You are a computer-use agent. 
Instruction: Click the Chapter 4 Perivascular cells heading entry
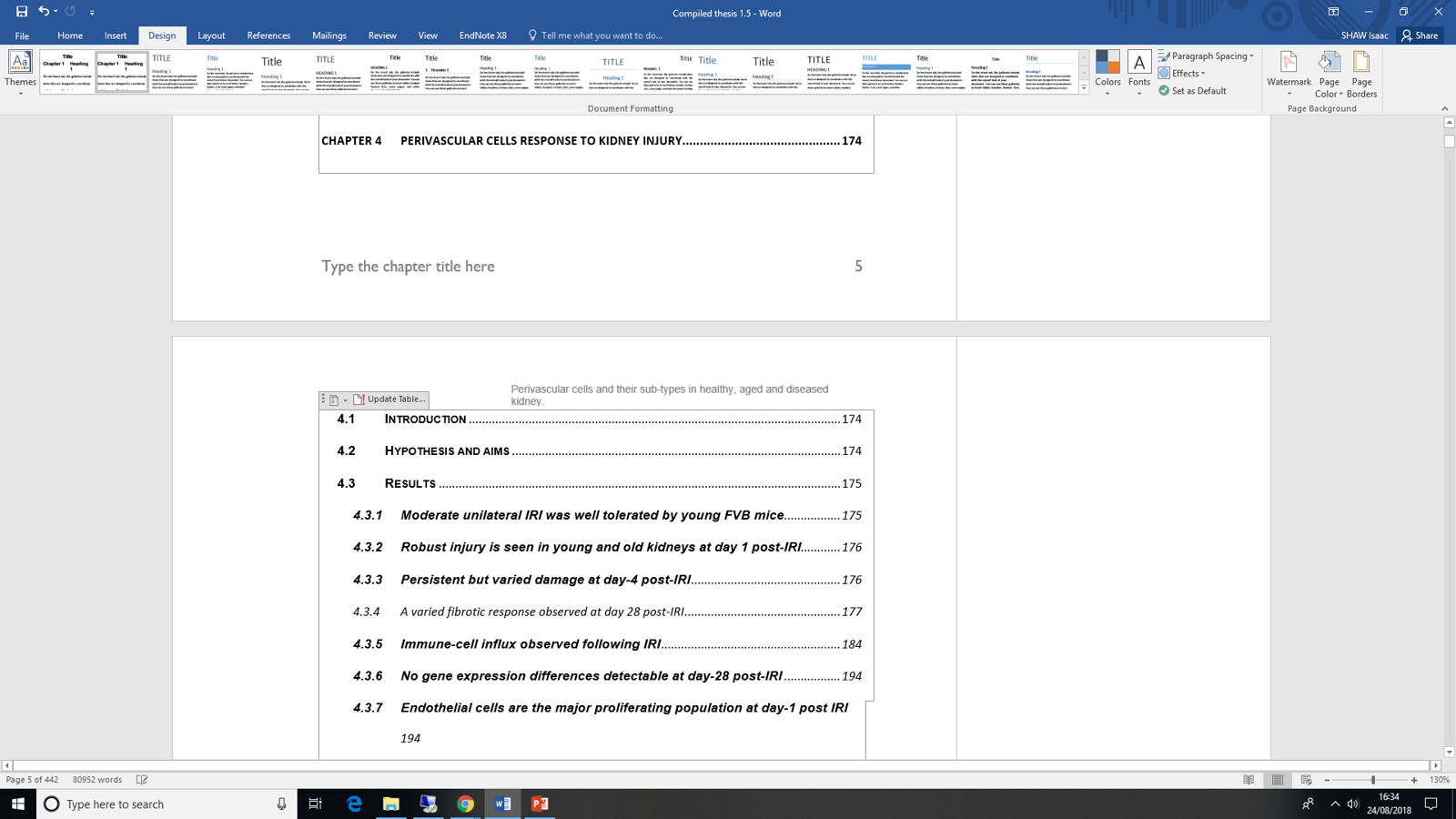[x=591, y=141]
